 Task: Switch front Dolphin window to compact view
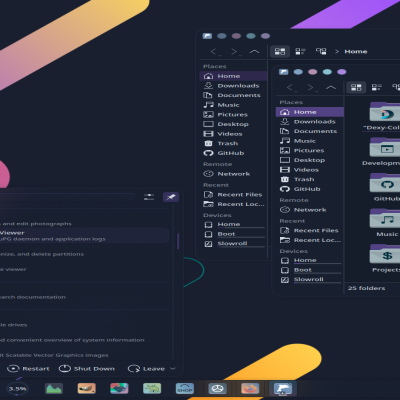(x=377, y=87)
